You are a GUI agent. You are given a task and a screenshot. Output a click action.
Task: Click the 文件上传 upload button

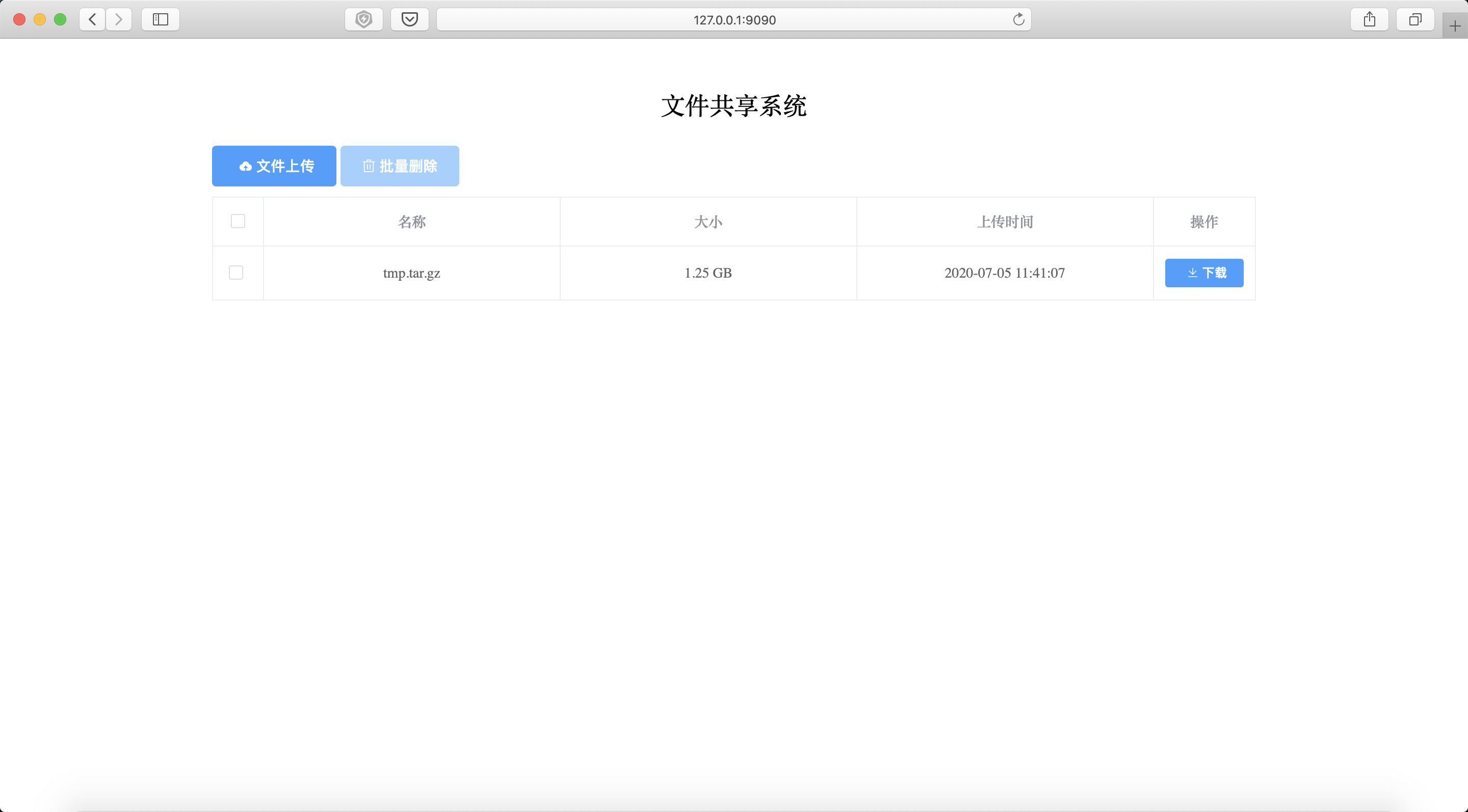(x=274, y=166)
